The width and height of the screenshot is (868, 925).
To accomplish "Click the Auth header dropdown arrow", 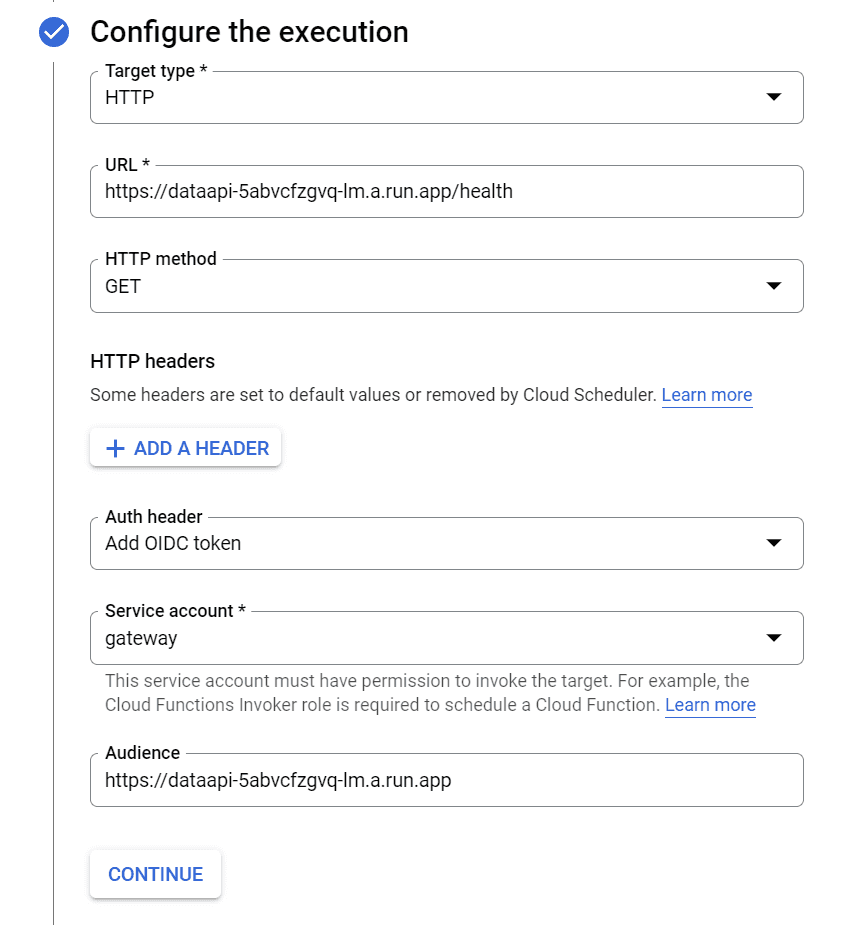I will tap(773, 543).
